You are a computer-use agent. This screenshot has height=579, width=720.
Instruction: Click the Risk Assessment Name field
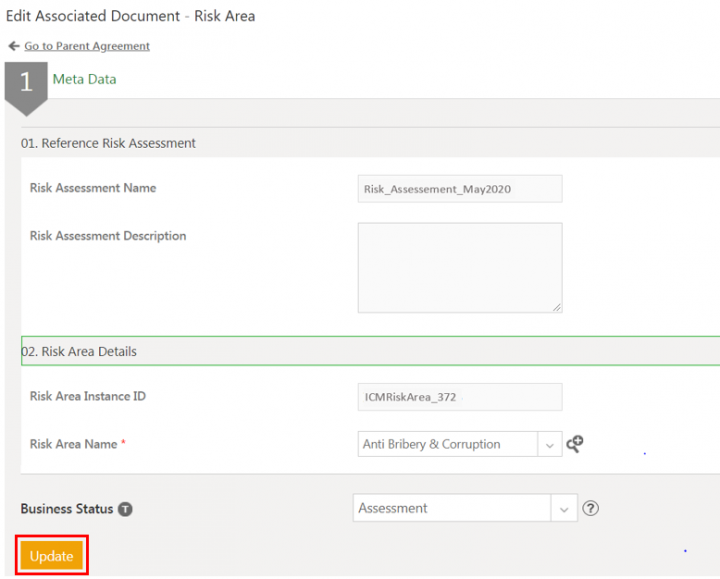460,188
